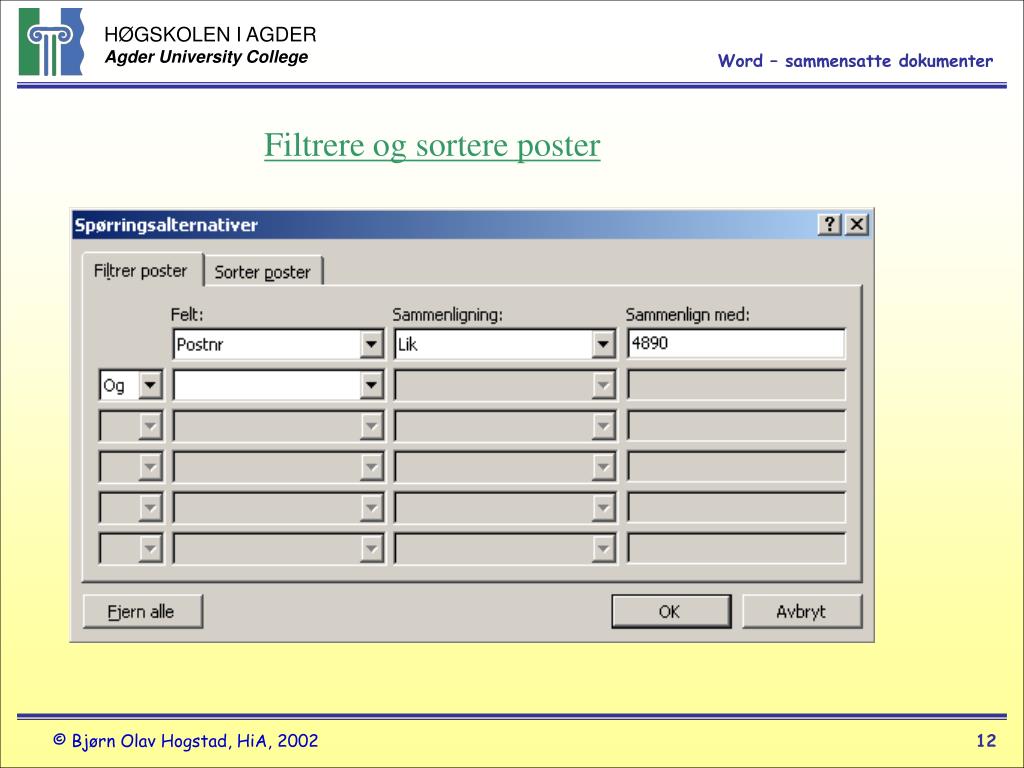1024x768 pixels.
Task: Click the Agder University College text
Action: pos(206,57)
